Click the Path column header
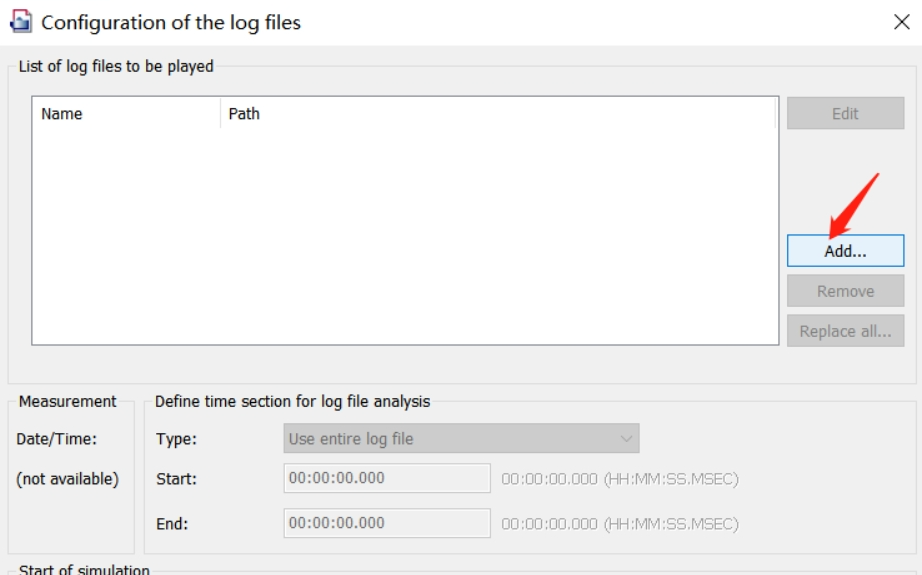 pyautogui.click(x=497, y=113)
